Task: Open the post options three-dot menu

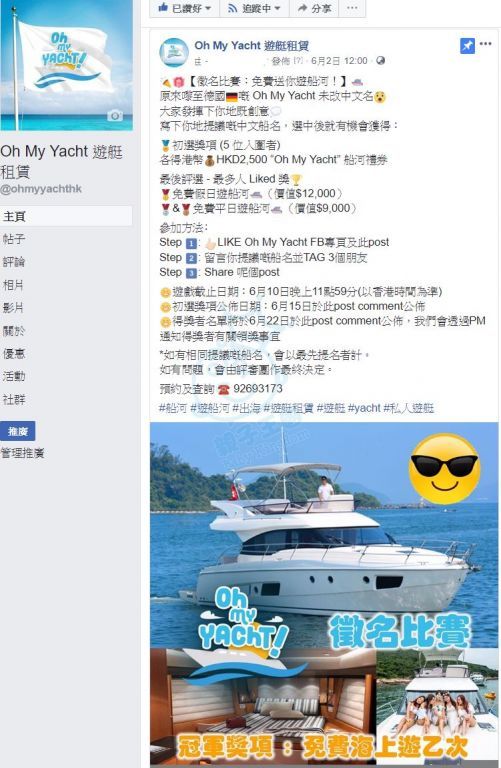Action: [485, 44]
